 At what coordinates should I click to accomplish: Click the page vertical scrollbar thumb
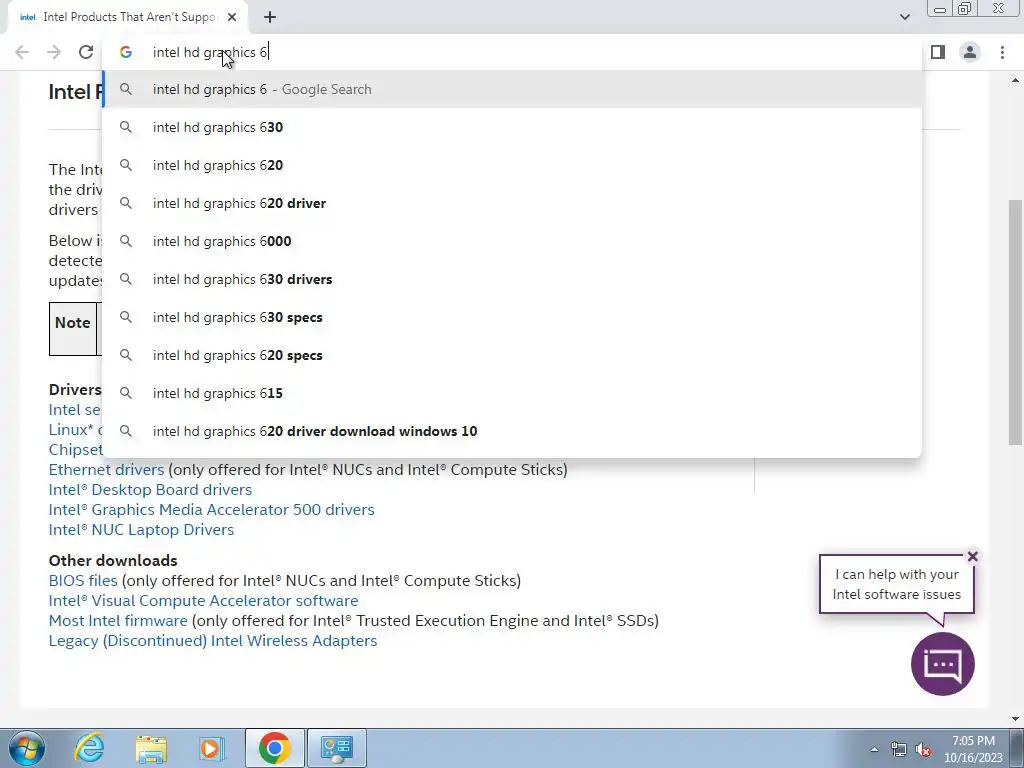tap(1015, 323)
